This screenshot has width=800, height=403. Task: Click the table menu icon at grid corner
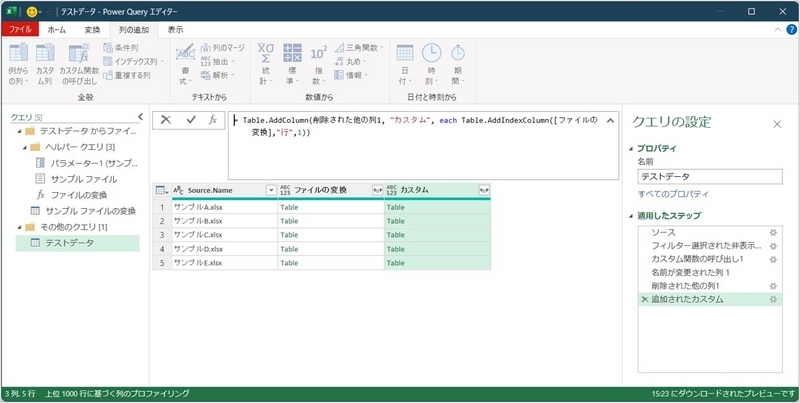[x=162, y=190]
